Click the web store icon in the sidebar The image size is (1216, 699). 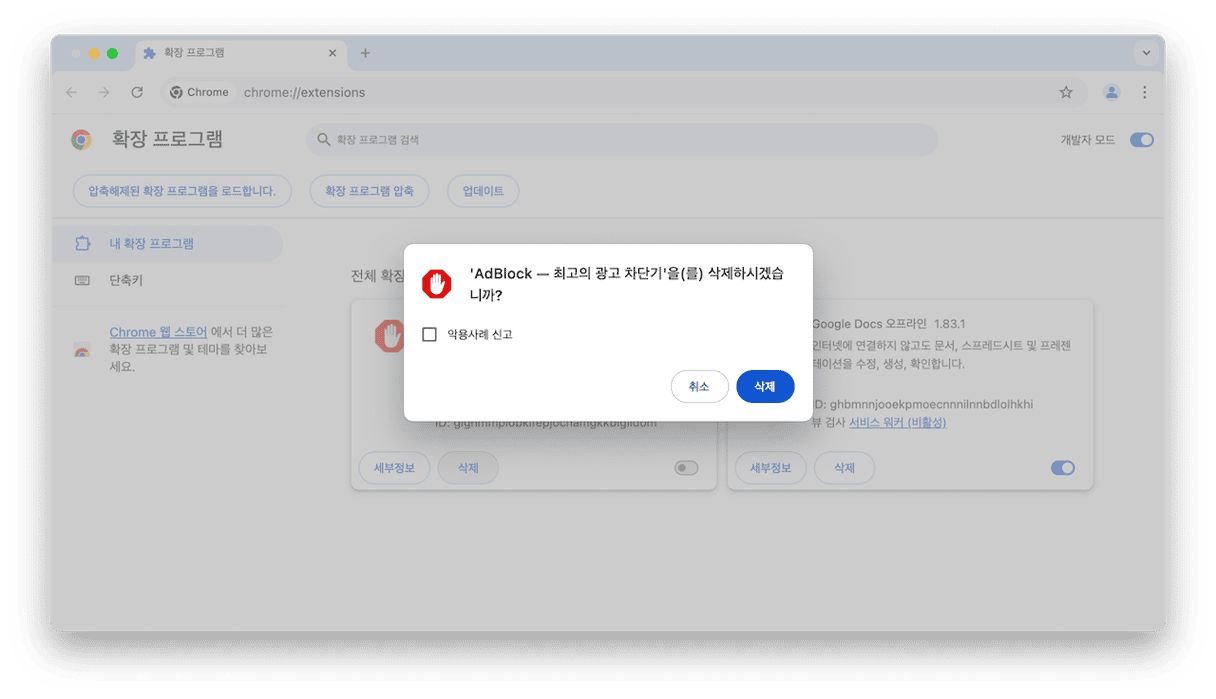tap(82, 350)
